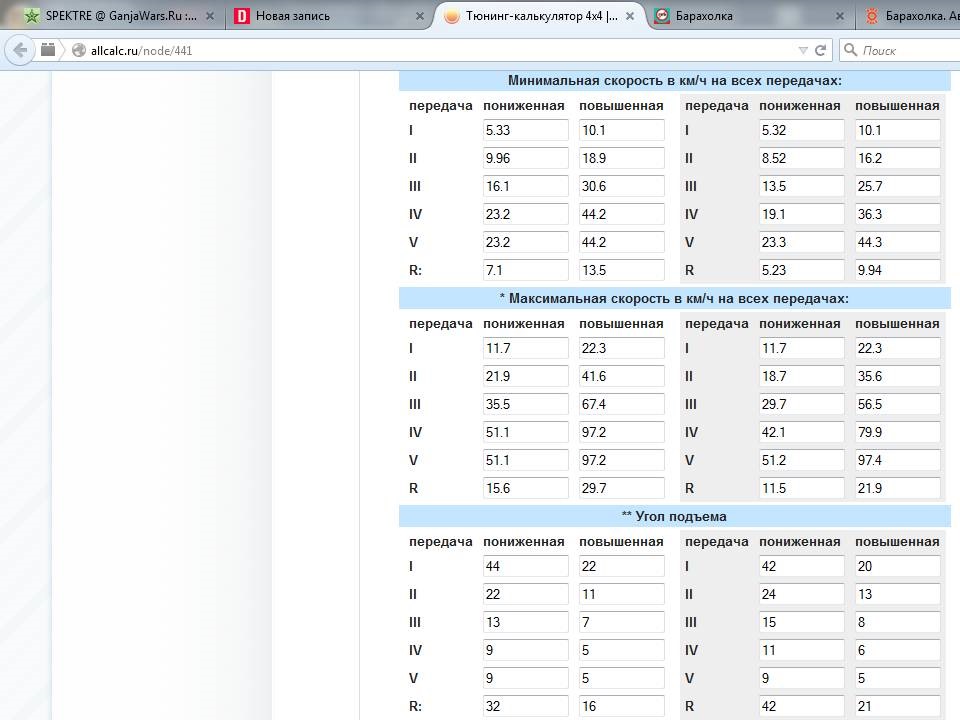Close the Новая запись tab

click(x=419, y=16)
